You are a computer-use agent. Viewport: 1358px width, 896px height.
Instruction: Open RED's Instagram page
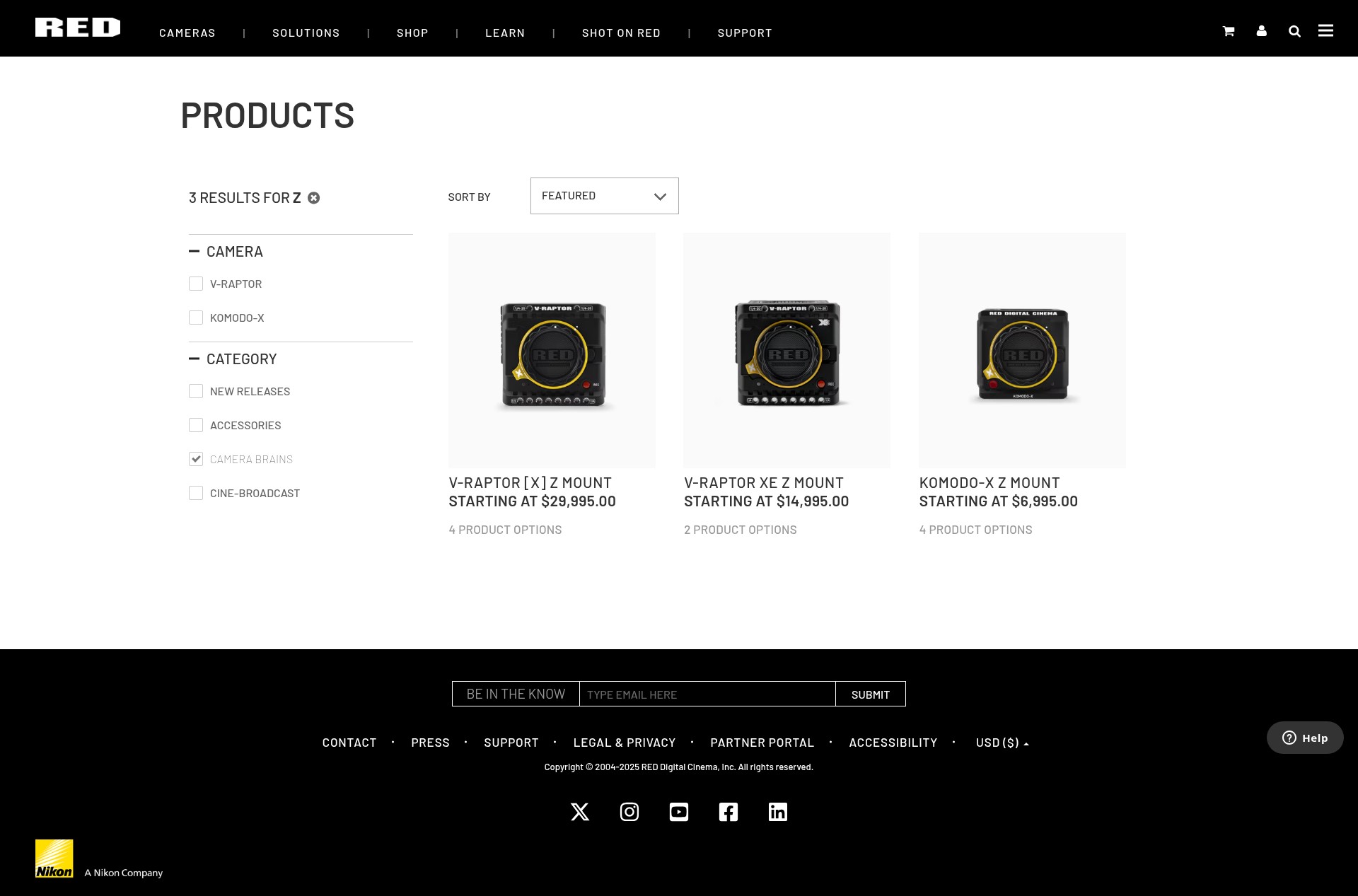[x=629, y=812]
